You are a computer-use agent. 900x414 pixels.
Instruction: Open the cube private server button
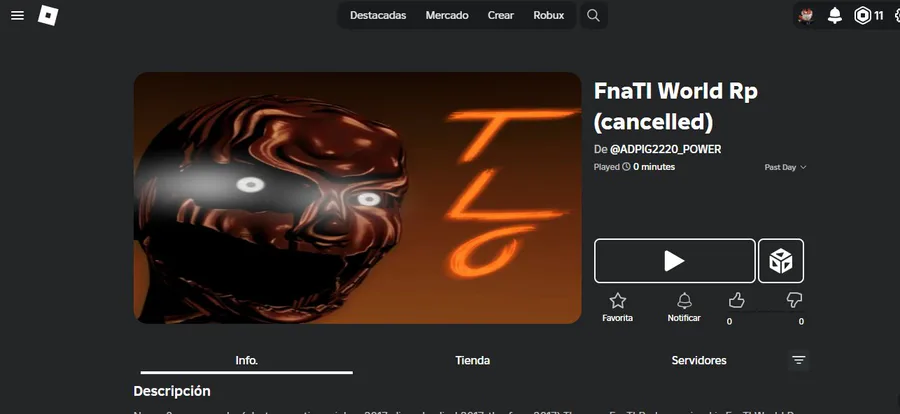pos(781,261)
